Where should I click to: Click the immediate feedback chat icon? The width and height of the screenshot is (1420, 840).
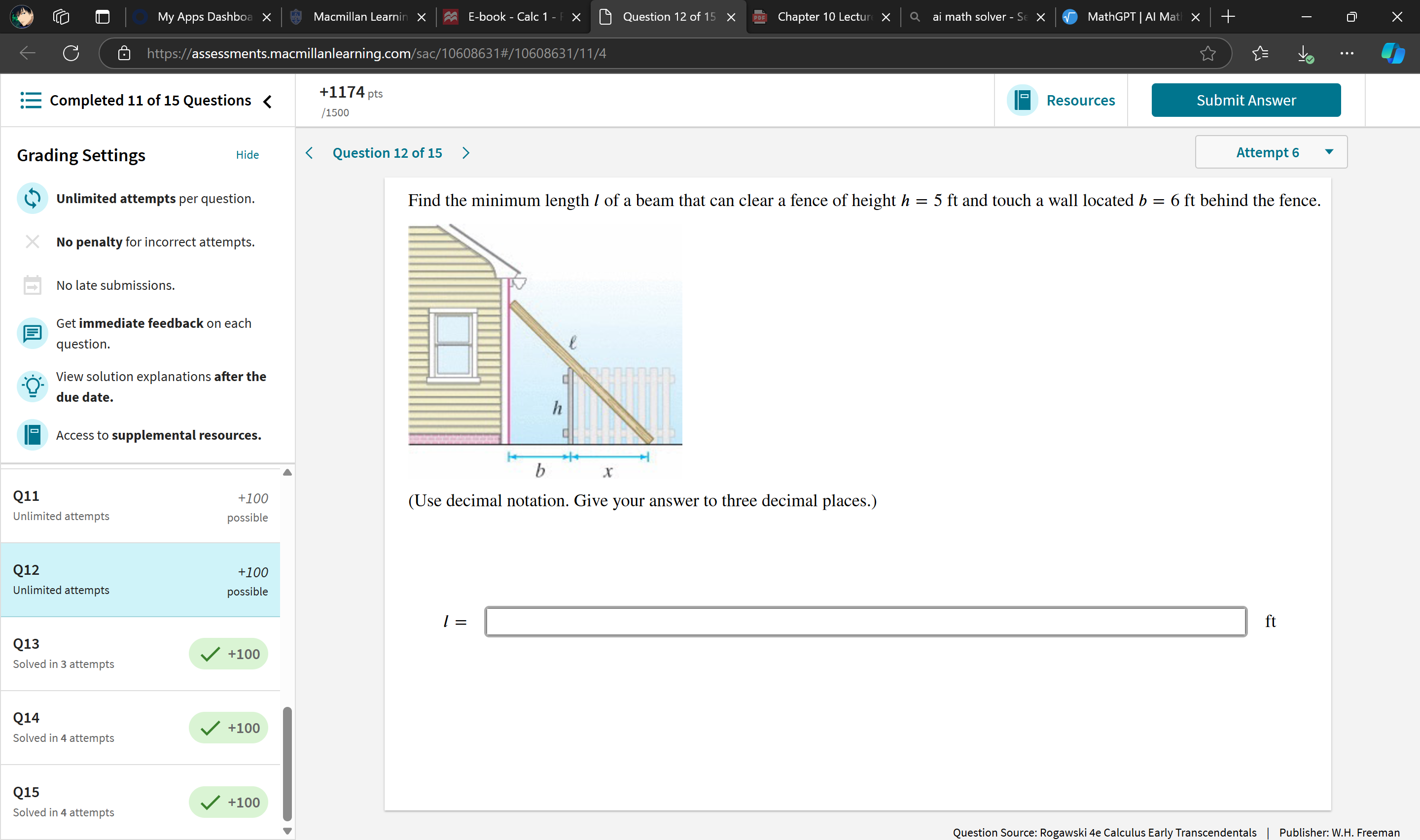pos(32,333)
